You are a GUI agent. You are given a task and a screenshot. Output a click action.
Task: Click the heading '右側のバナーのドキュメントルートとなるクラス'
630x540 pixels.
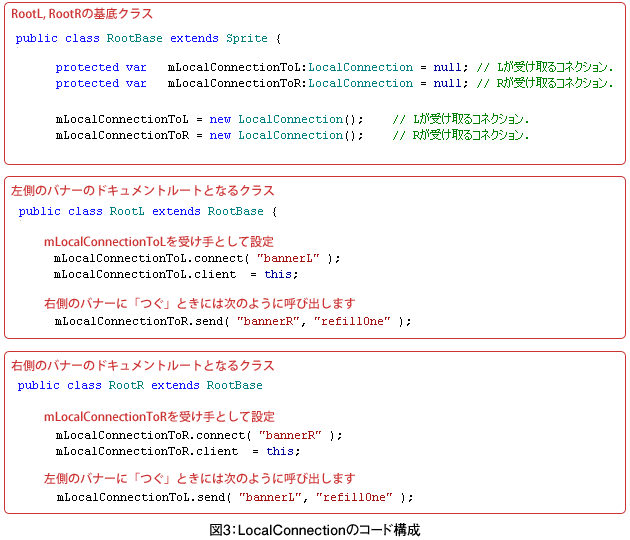(143, 366)
